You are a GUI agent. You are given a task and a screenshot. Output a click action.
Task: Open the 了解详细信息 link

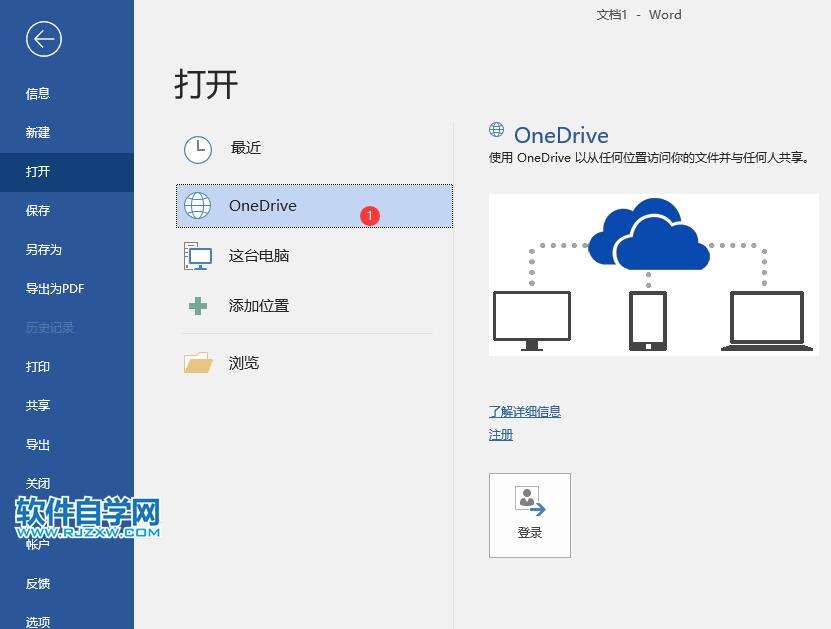pyautogui.click(x=524, y=411)
